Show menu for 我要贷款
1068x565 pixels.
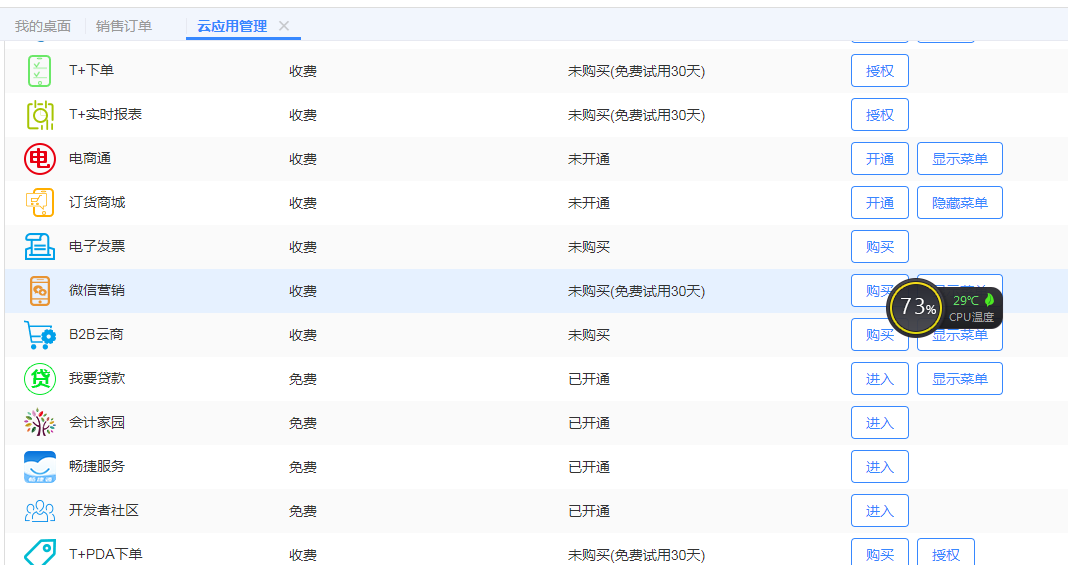pyautogui.click(x=960, y=378)
